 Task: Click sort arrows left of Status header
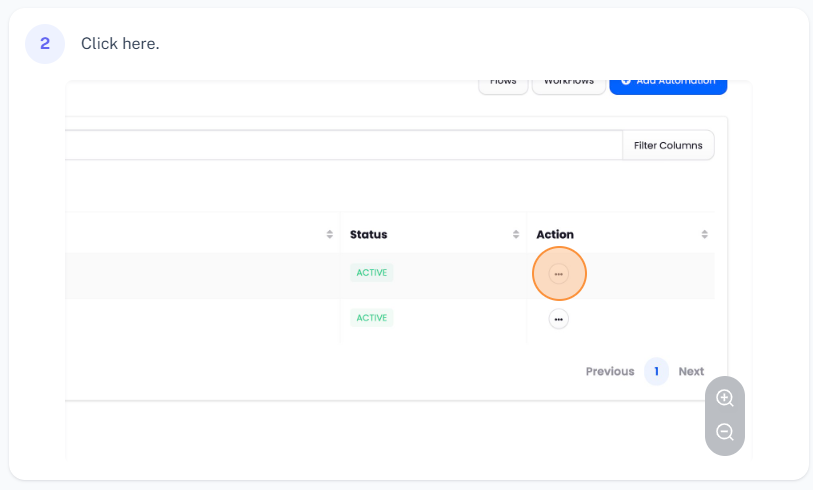pos(330,235)
